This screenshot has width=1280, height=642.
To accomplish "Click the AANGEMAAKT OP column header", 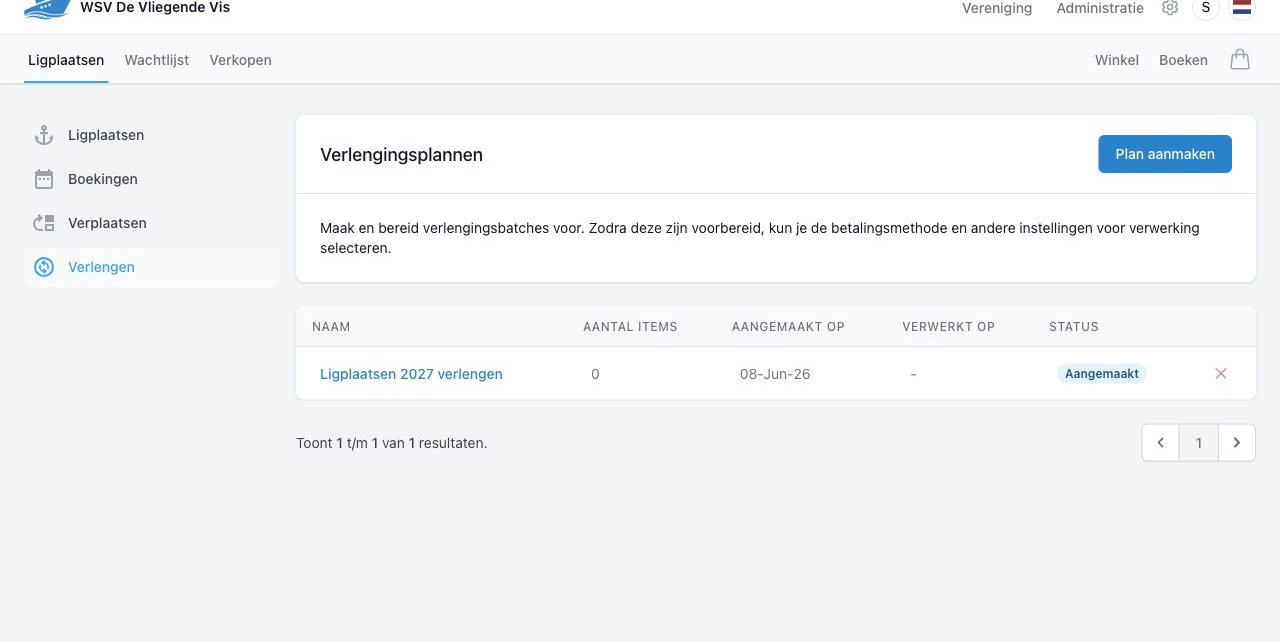I will (788, 327).
